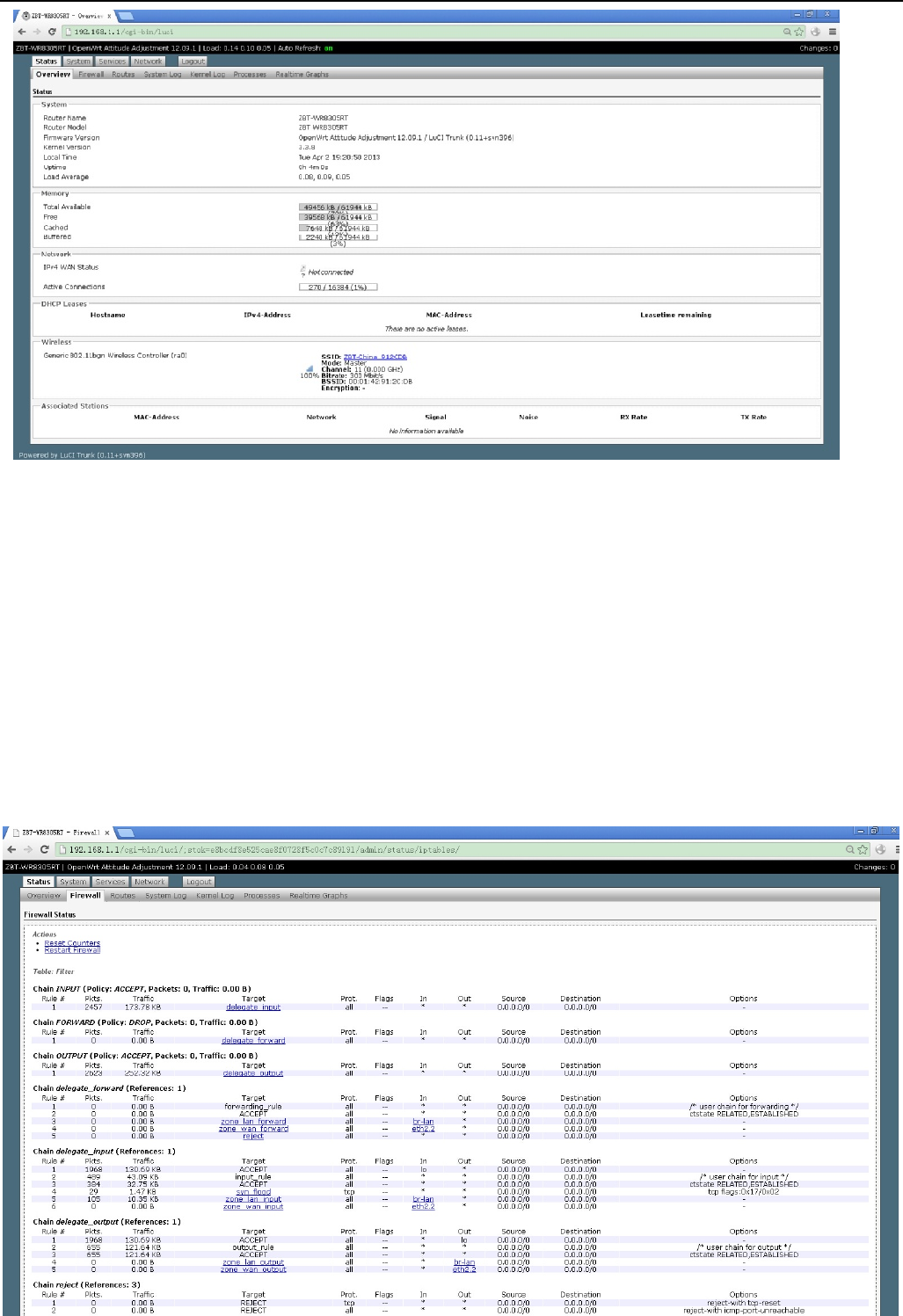Click the IPv4 WAN Not connected icon
Image resolution: width=903 pixels, height=1316 pixels.
pos(302,271)
